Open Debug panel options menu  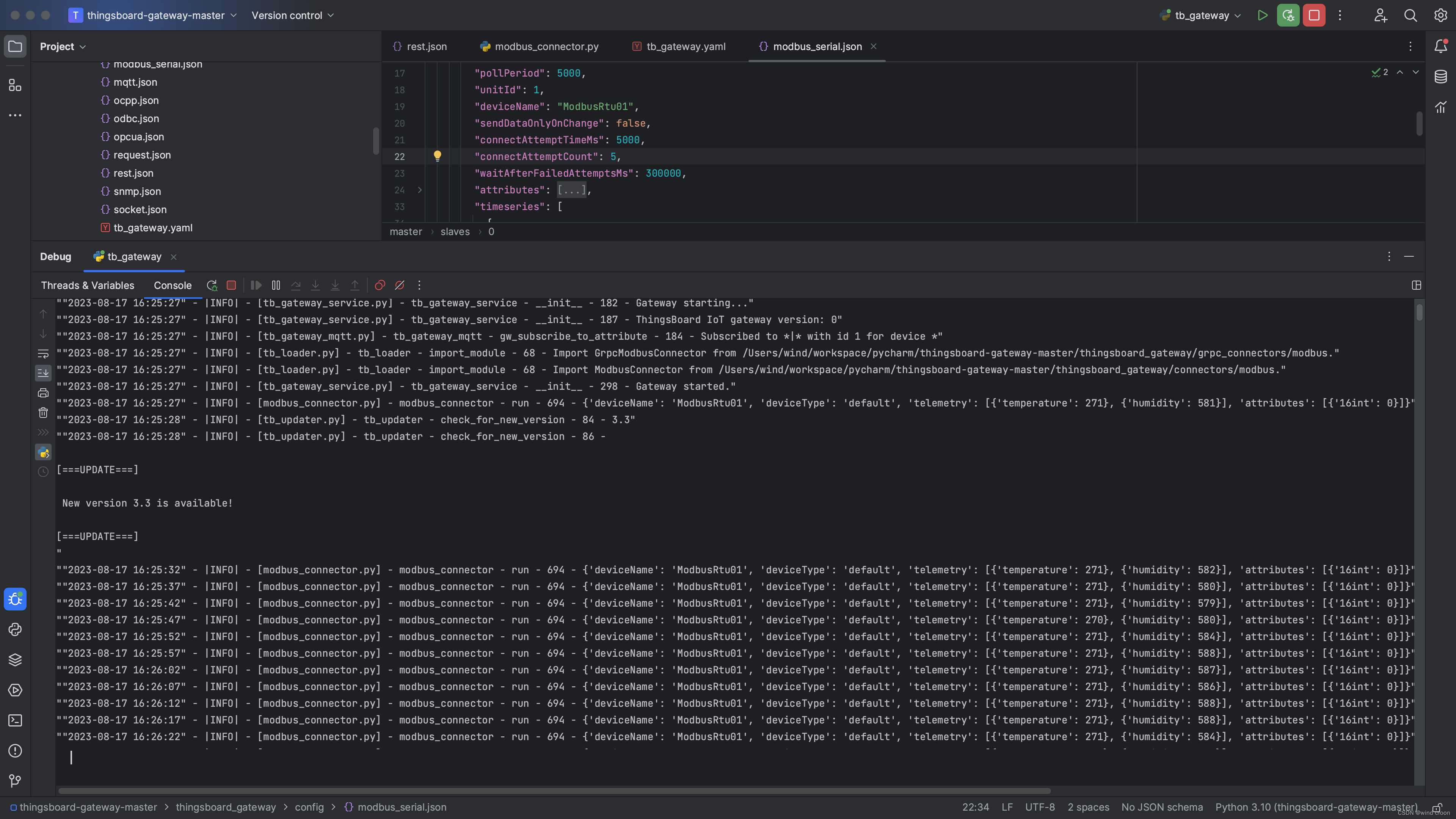pyautogui.click(x=1389, y=257)
